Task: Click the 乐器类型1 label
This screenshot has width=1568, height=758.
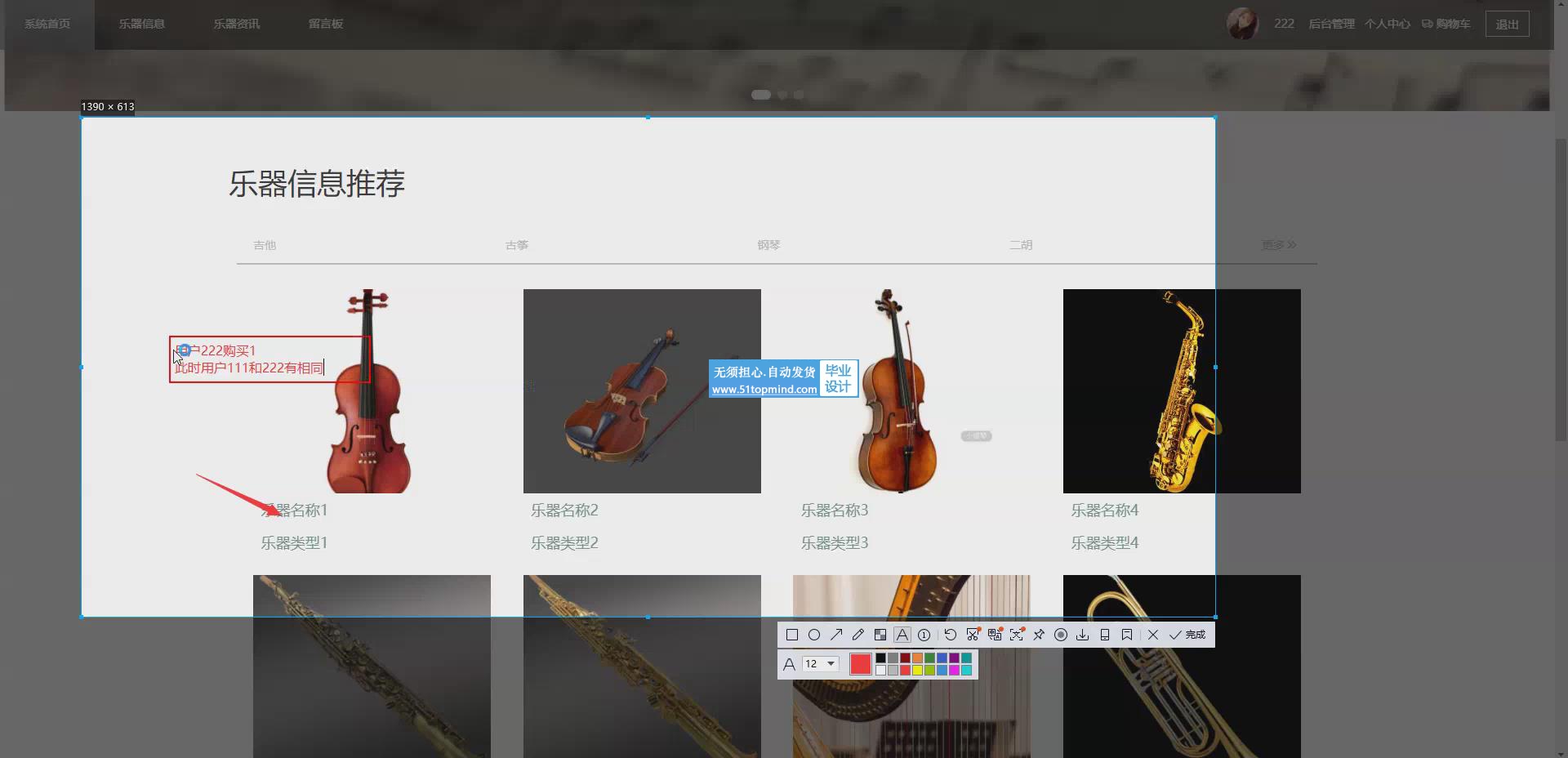Action: click(x=294, y=543)
